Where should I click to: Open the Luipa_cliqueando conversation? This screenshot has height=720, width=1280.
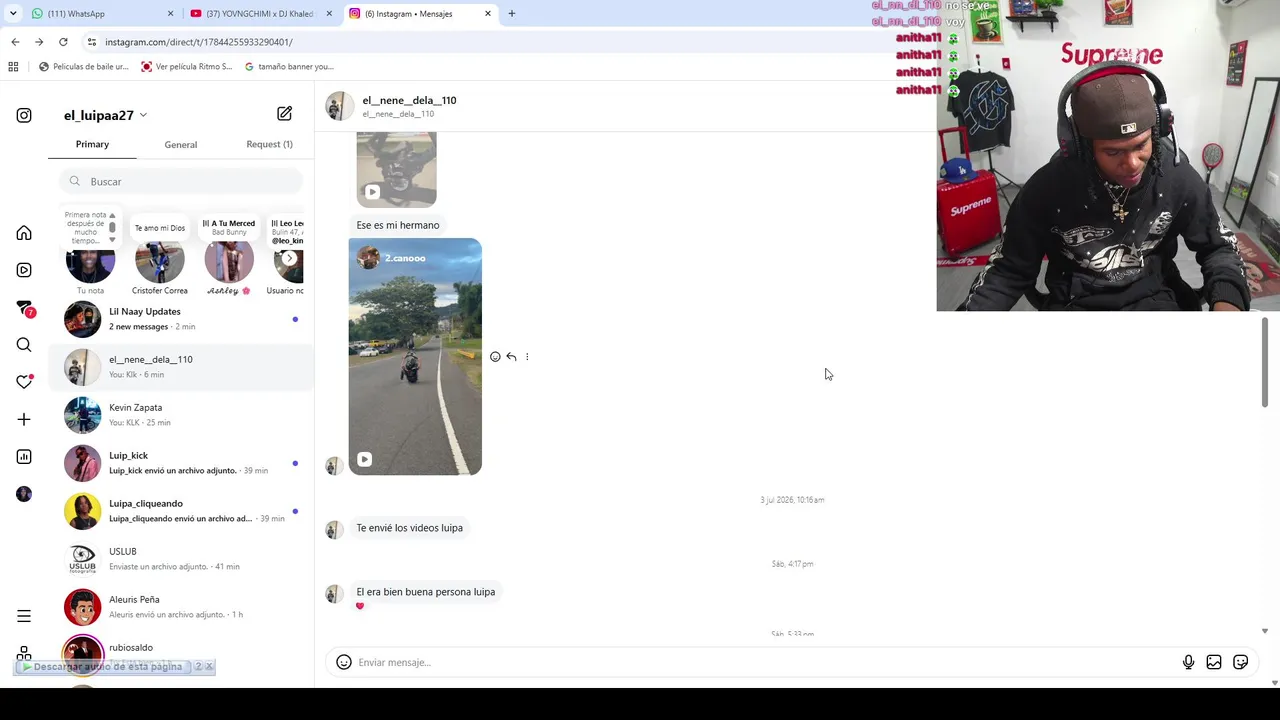(181, 511)
